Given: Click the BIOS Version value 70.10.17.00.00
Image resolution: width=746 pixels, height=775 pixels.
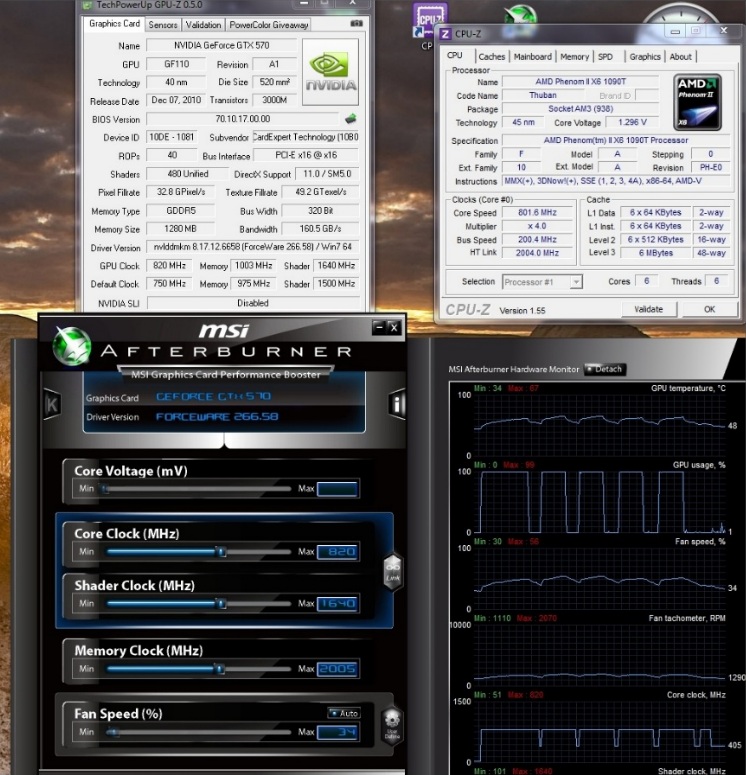Looking at the screenshot, I should 242,119.
